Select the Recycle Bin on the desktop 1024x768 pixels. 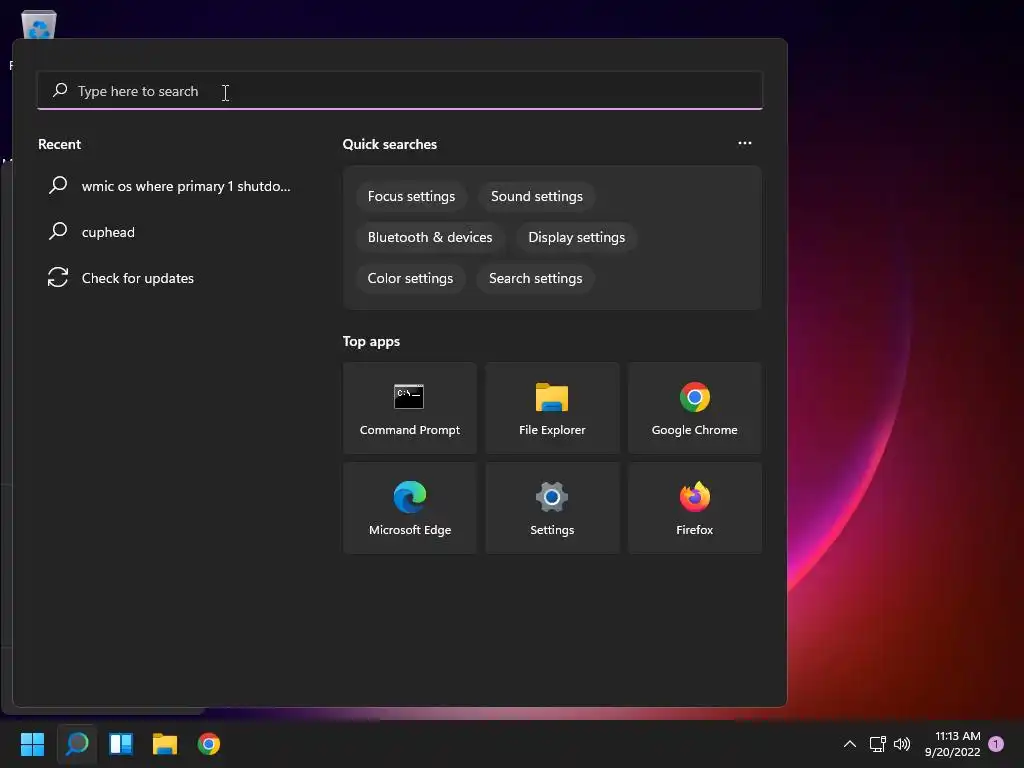coord(39,25)
